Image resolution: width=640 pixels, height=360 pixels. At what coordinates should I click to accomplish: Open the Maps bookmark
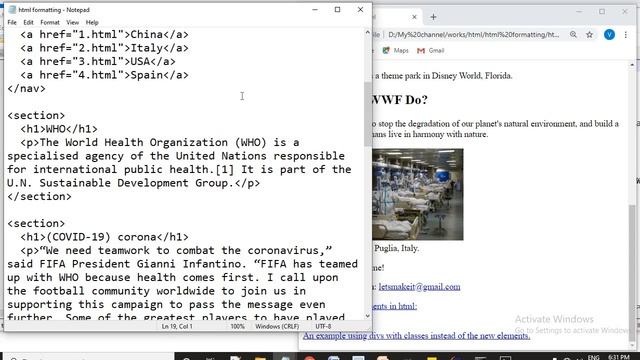(396, 50)
